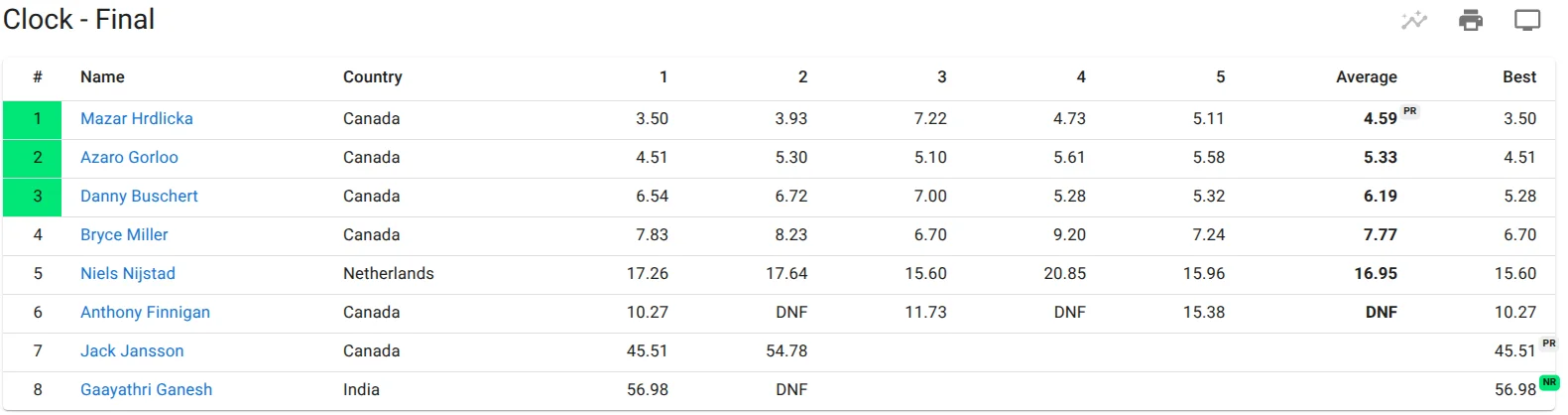Open Bryce Miller's profile link
Viewport: 1568px width, 415px height.
point(124,234)
